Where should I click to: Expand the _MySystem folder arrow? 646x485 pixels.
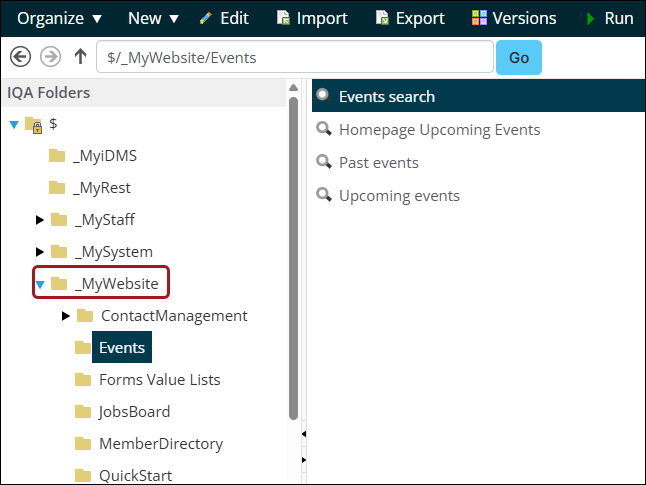click(x=40, y=252)
